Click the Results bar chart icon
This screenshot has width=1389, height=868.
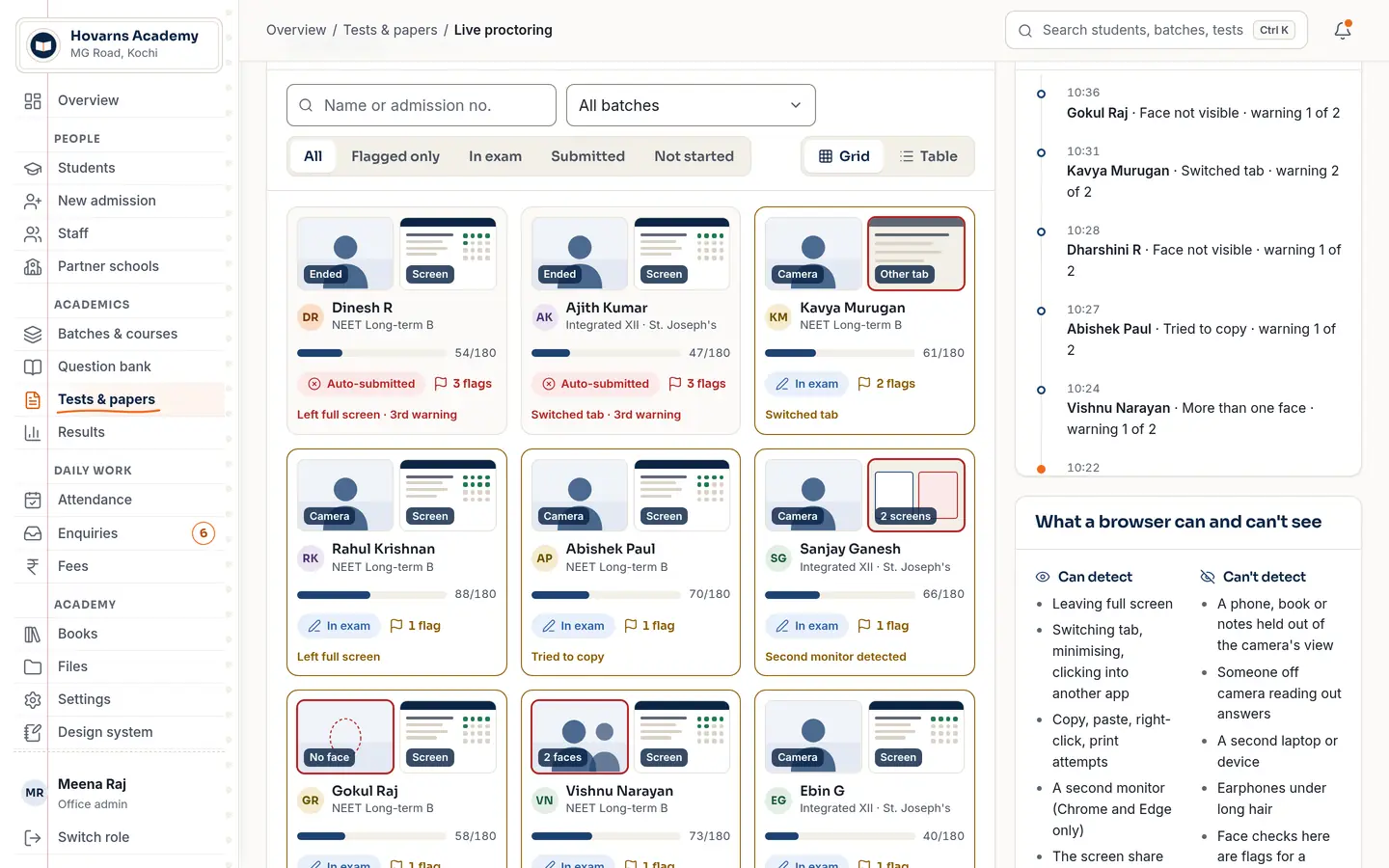pyautogui.click(x=33, y=432)
